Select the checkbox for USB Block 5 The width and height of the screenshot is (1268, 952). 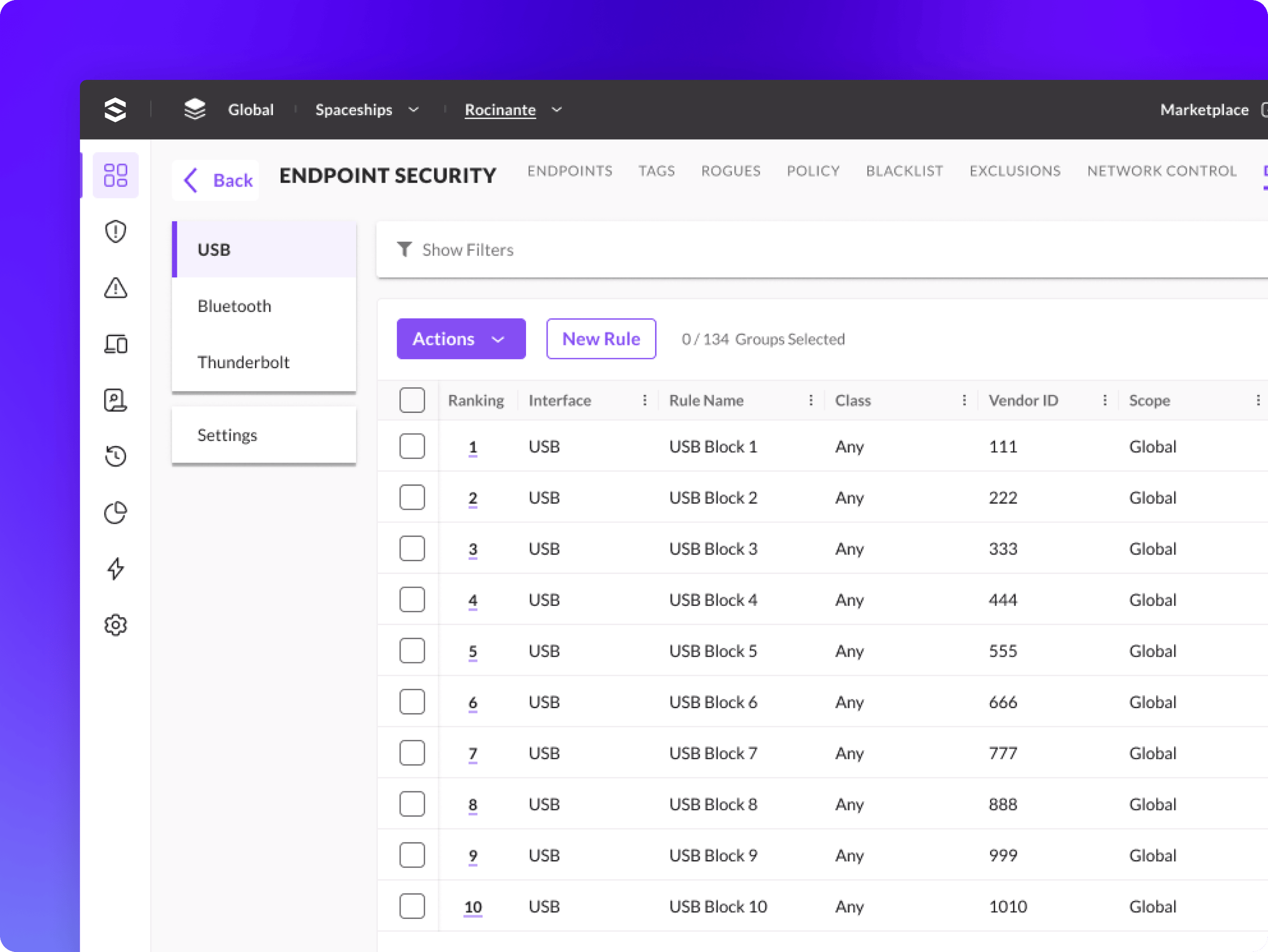412,651
